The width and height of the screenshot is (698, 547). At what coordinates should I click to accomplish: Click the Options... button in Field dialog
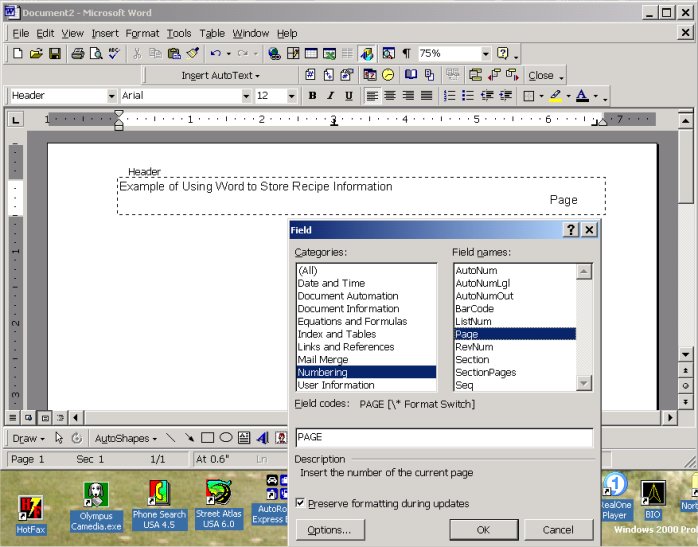[329, 530]
